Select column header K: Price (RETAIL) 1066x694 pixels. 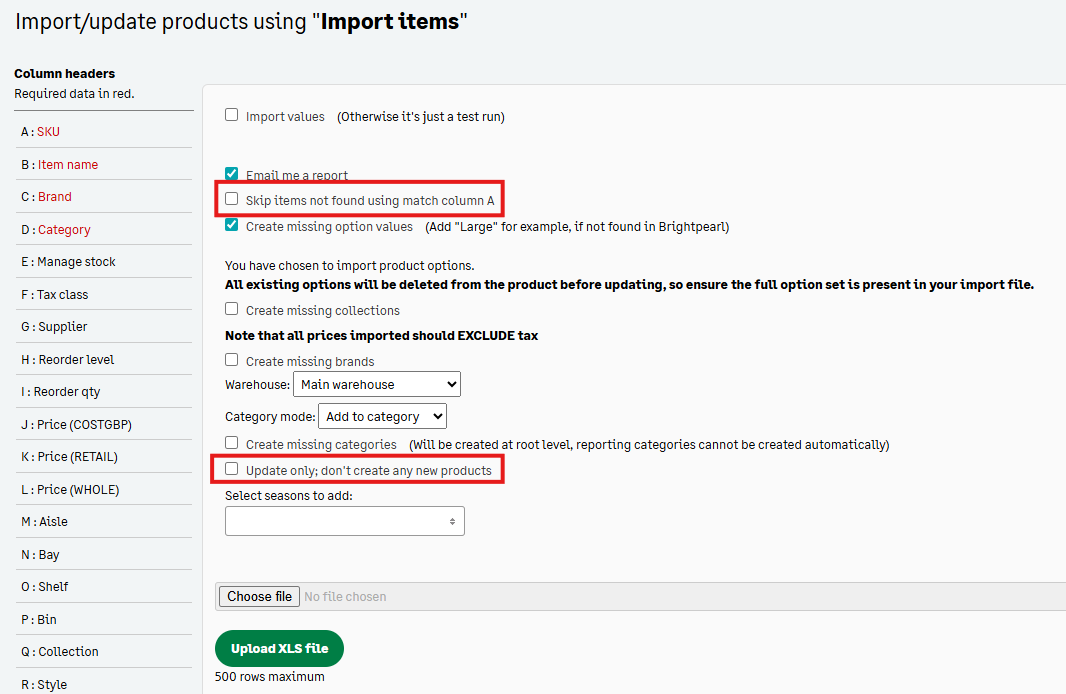[x=69, y=457]
